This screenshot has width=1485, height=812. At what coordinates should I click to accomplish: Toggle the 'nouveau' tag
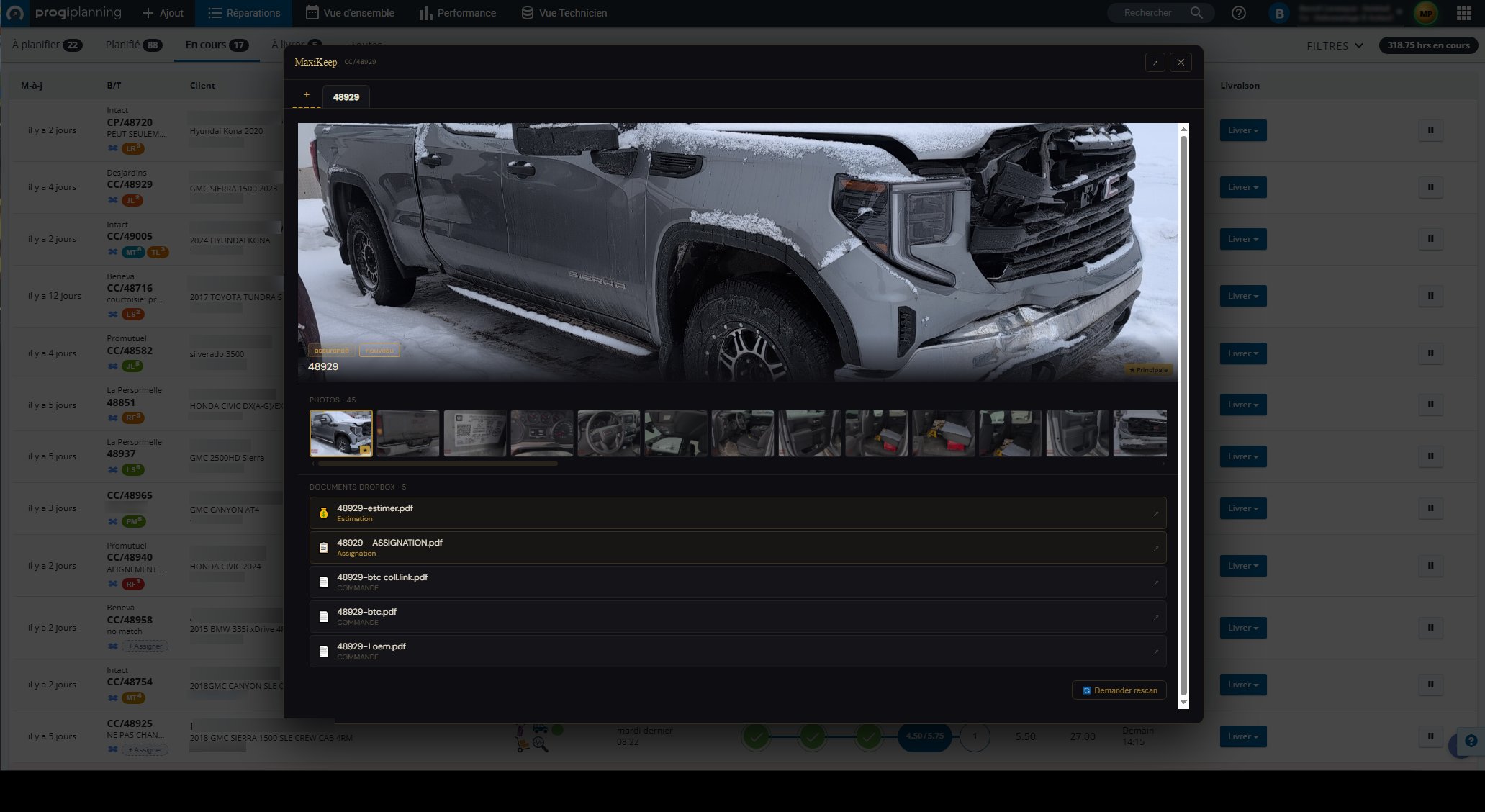point(379,351)
